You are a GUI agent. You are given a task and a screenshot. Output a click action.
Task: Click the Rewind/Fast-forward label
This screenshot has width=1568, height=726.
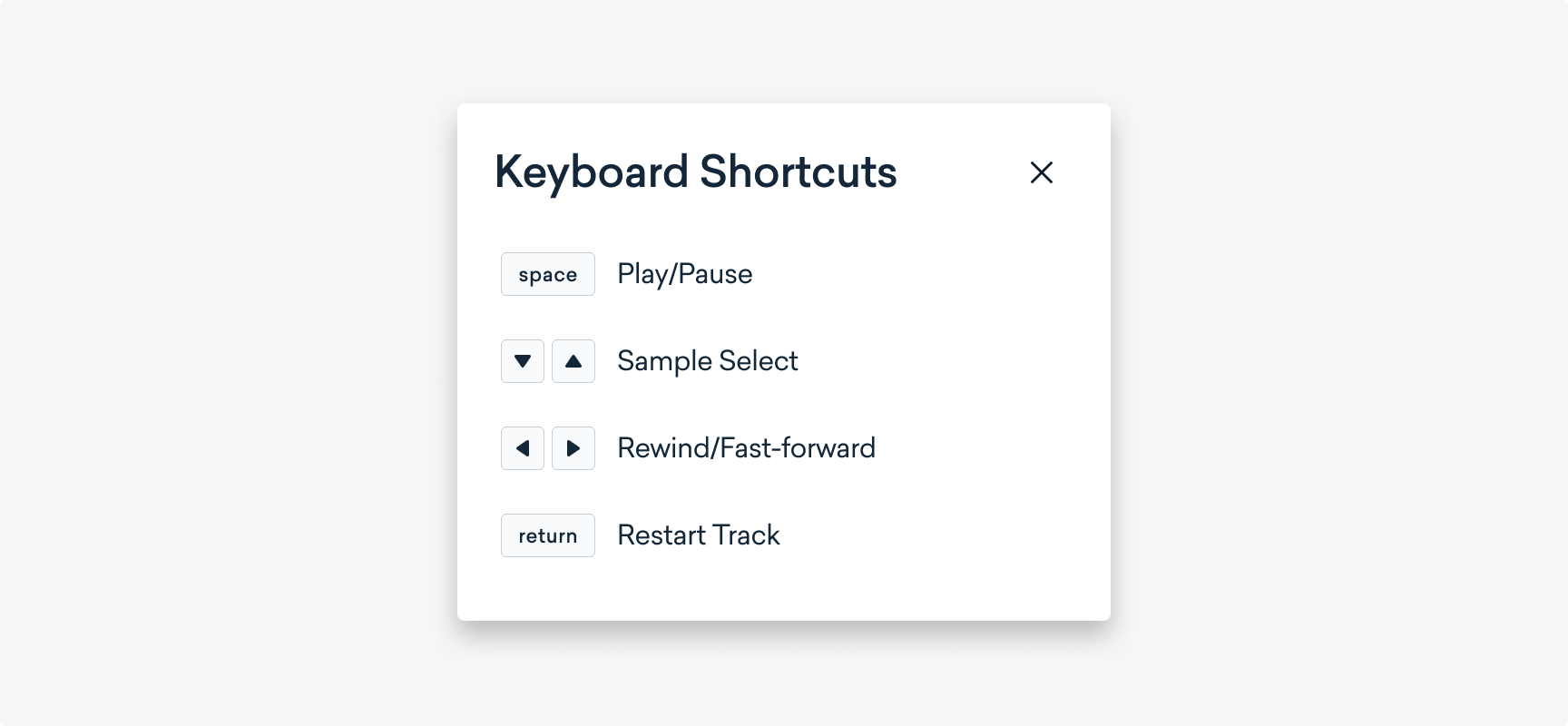[x=746, y=447]
